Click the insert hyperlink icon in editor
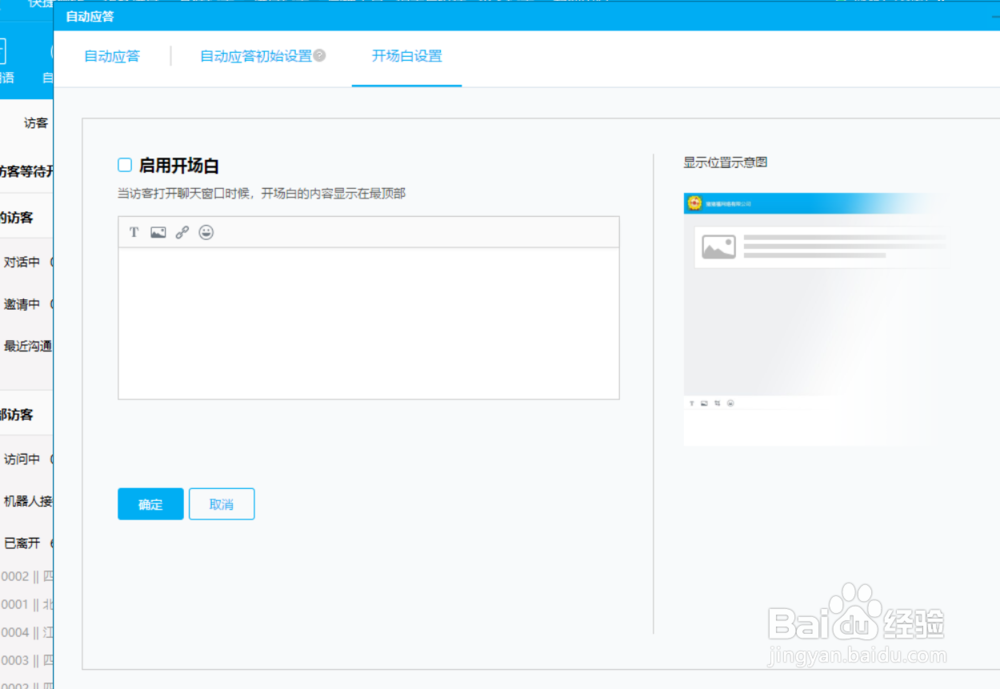1000x689 pixels. (x=182, y=233)
